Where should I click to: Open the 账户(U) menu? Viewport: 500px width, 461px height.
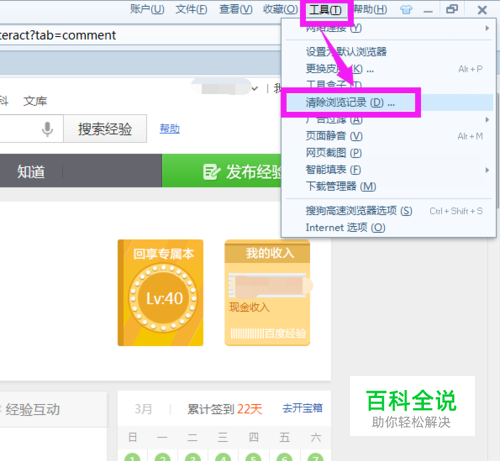[x=147, y=9]
